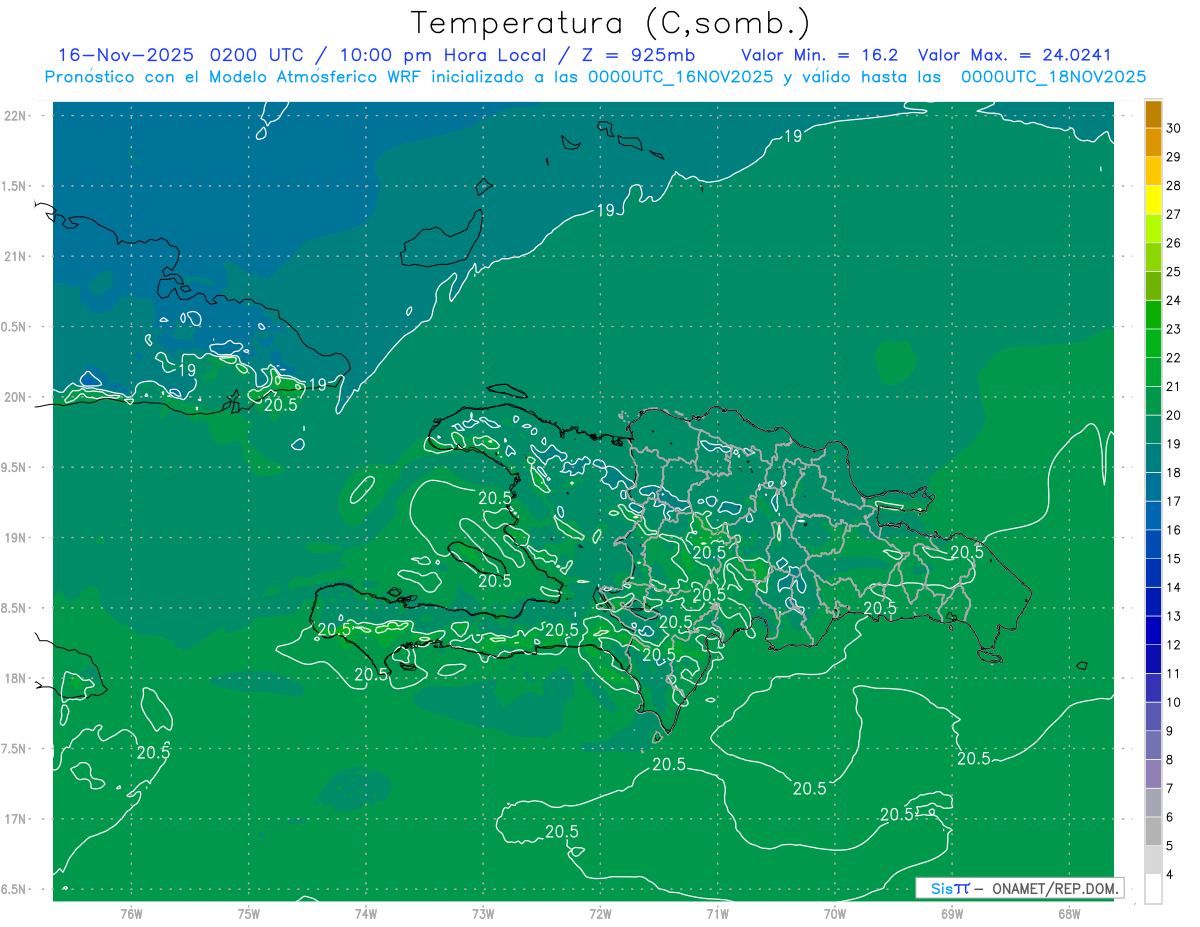Click the "23" label on the color scale
This screenshot has height=927, width=1200.
(x=1173, y=329)
